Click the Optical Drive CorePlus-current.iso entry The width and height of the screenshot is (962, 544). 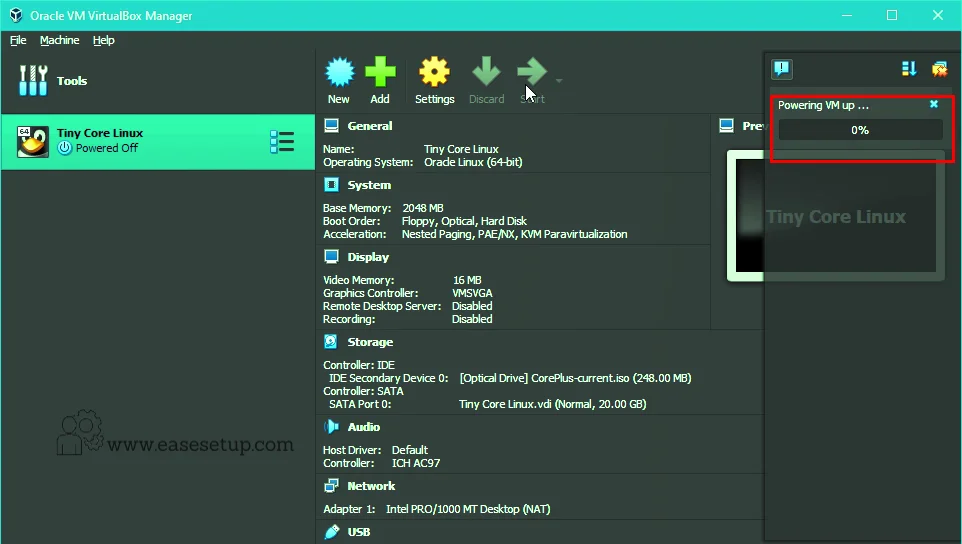[x=575, y=378]
